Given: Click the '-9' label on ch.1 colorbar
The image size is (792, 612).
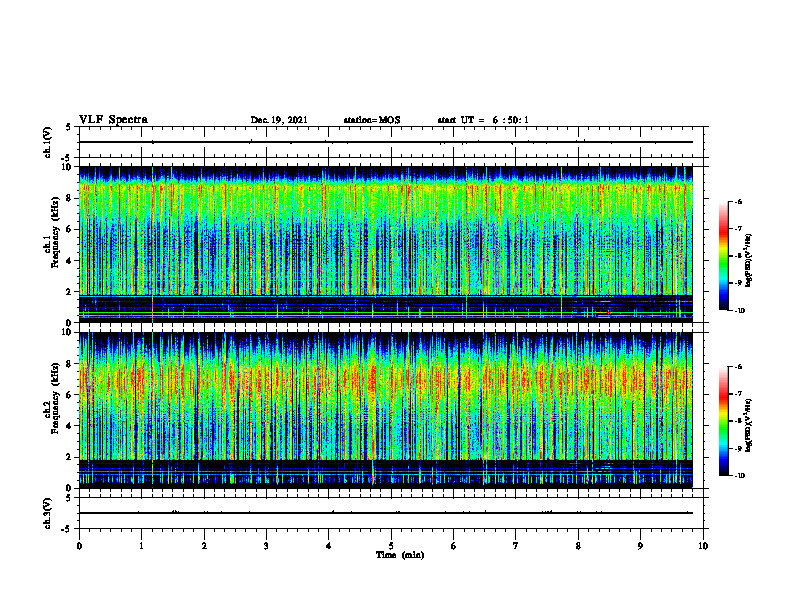Looking at the screenshot, I should click(x=738, y=283).
